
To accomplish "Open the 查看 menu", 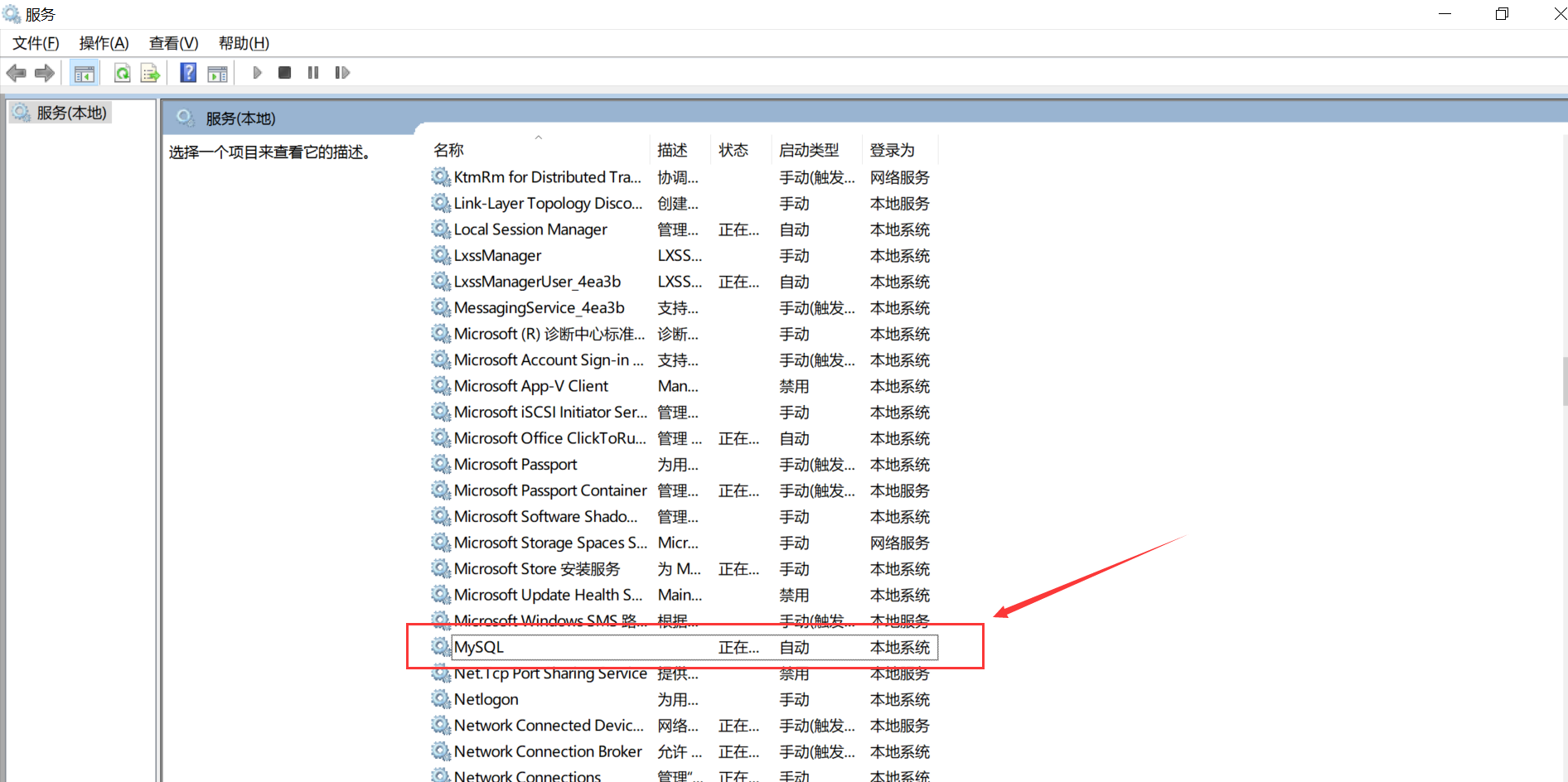I will click(x=172, y=42).
